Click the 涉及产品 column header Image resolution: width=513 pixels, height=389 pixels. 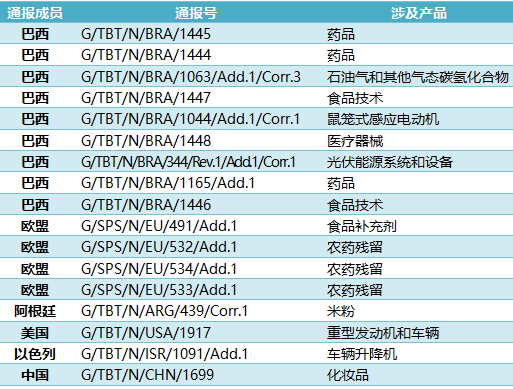pos(419,13)
